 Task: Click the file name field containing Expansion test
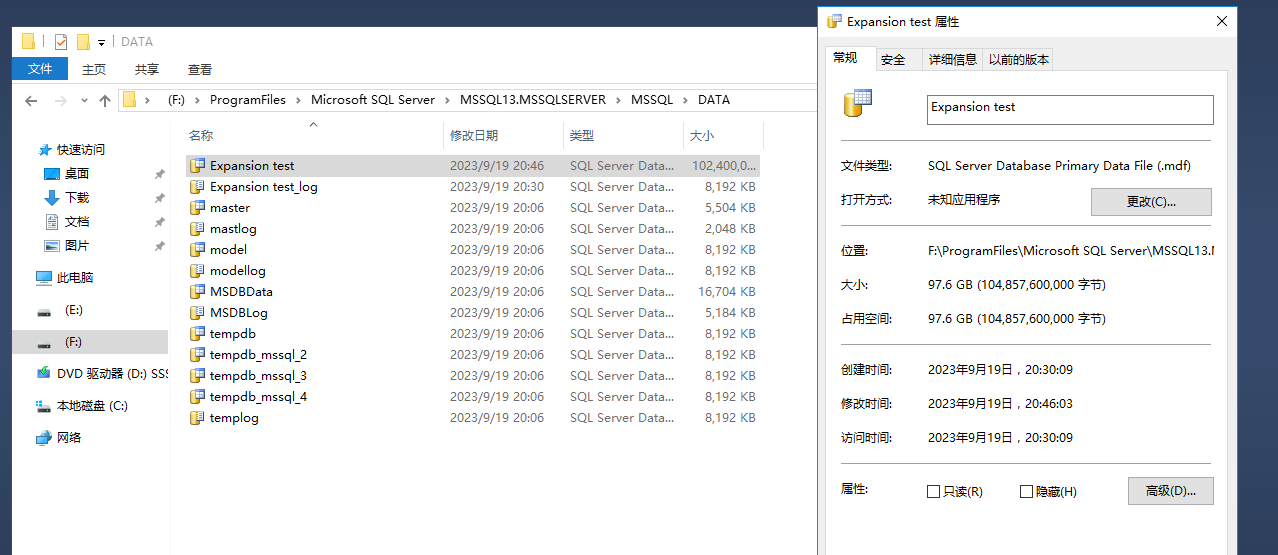tap(1070, 109)
